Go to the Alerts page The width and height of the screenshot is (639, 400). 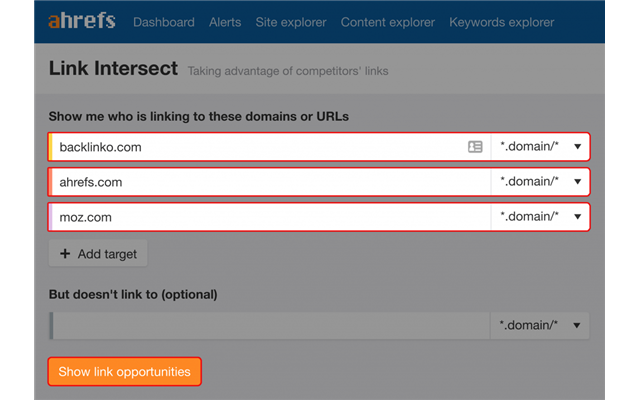tap(225, 22)
